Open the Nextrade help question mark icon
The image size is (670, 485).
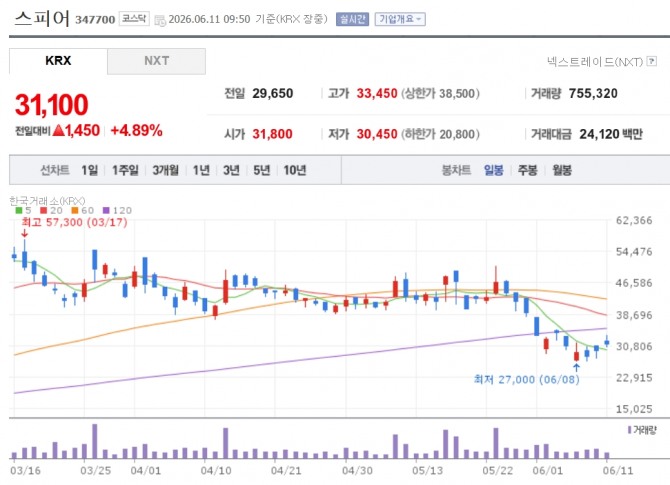(x=652, y=61)
